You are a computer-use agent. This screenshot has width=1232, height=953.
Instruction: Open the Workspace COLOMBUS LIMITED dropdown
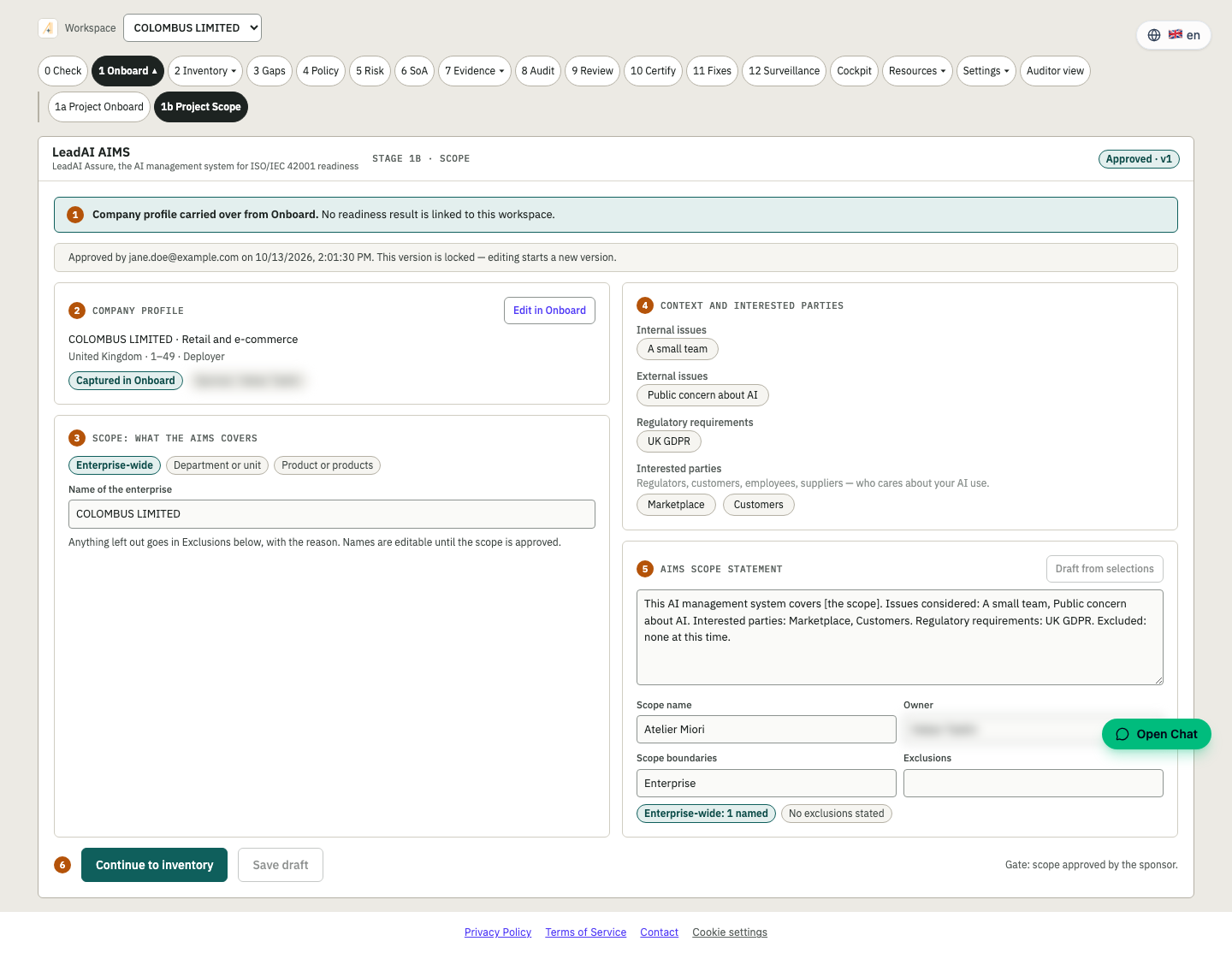(192, 28)
